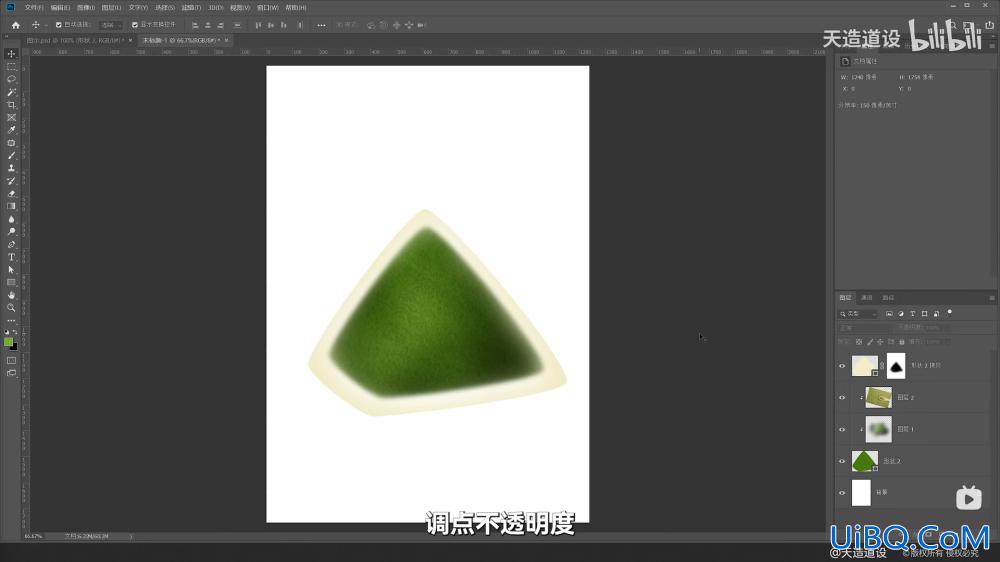Select the Zoom tool
Viewport: 1000px width, 562px height.
click(x=11, y=308)
